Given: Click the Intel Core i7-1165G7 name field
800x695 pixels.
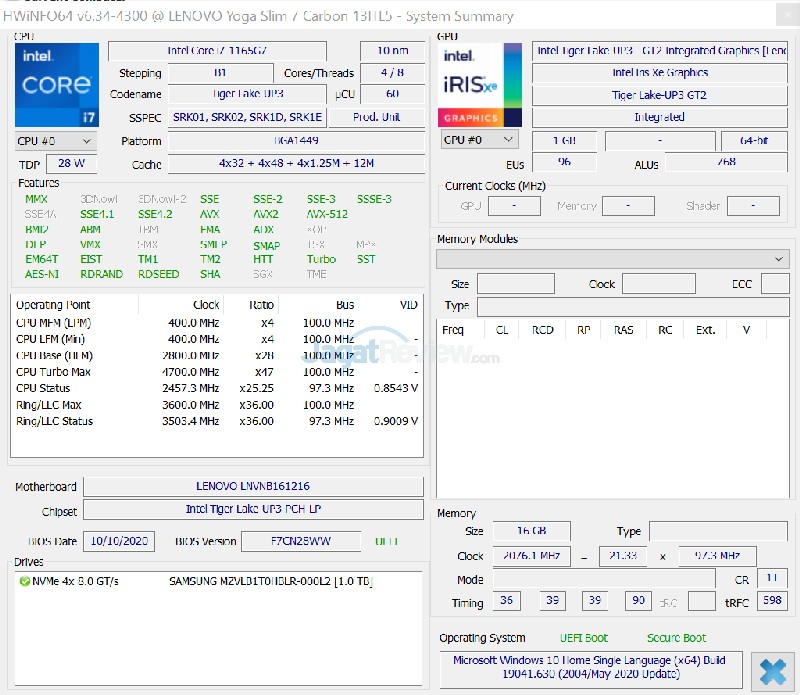Looking at the screenshot, I should click(231, 51).
